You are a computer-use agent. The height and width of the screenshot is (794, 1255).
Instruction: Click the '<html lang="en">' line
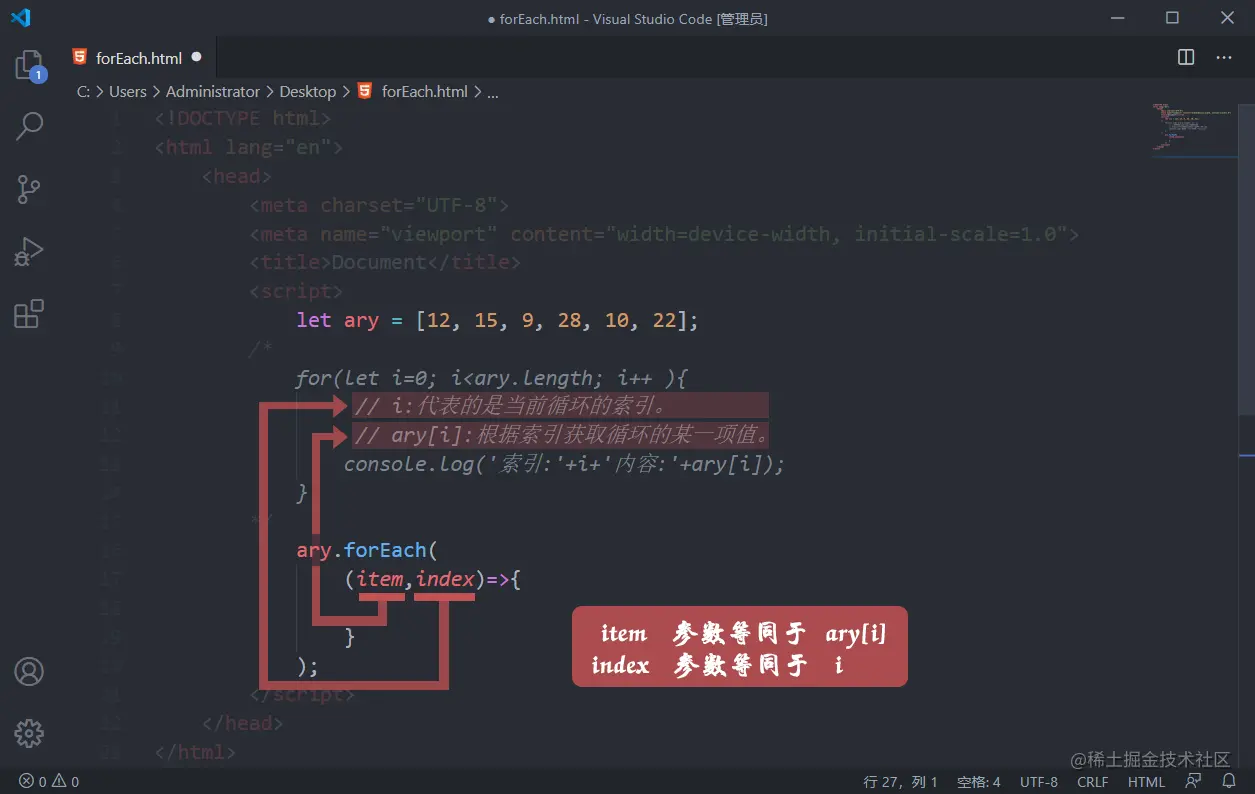249,147
